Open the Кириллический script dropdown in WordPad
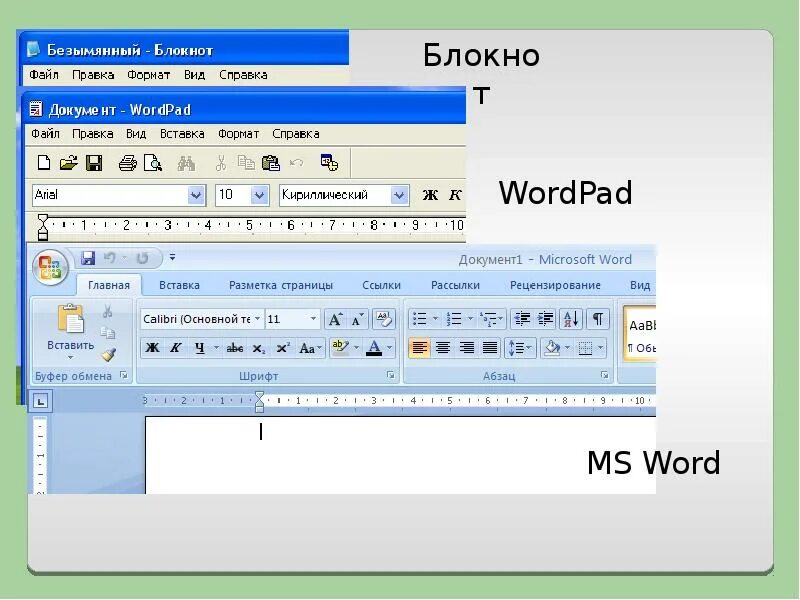This screenshot has width=800, height=600. 399,195
